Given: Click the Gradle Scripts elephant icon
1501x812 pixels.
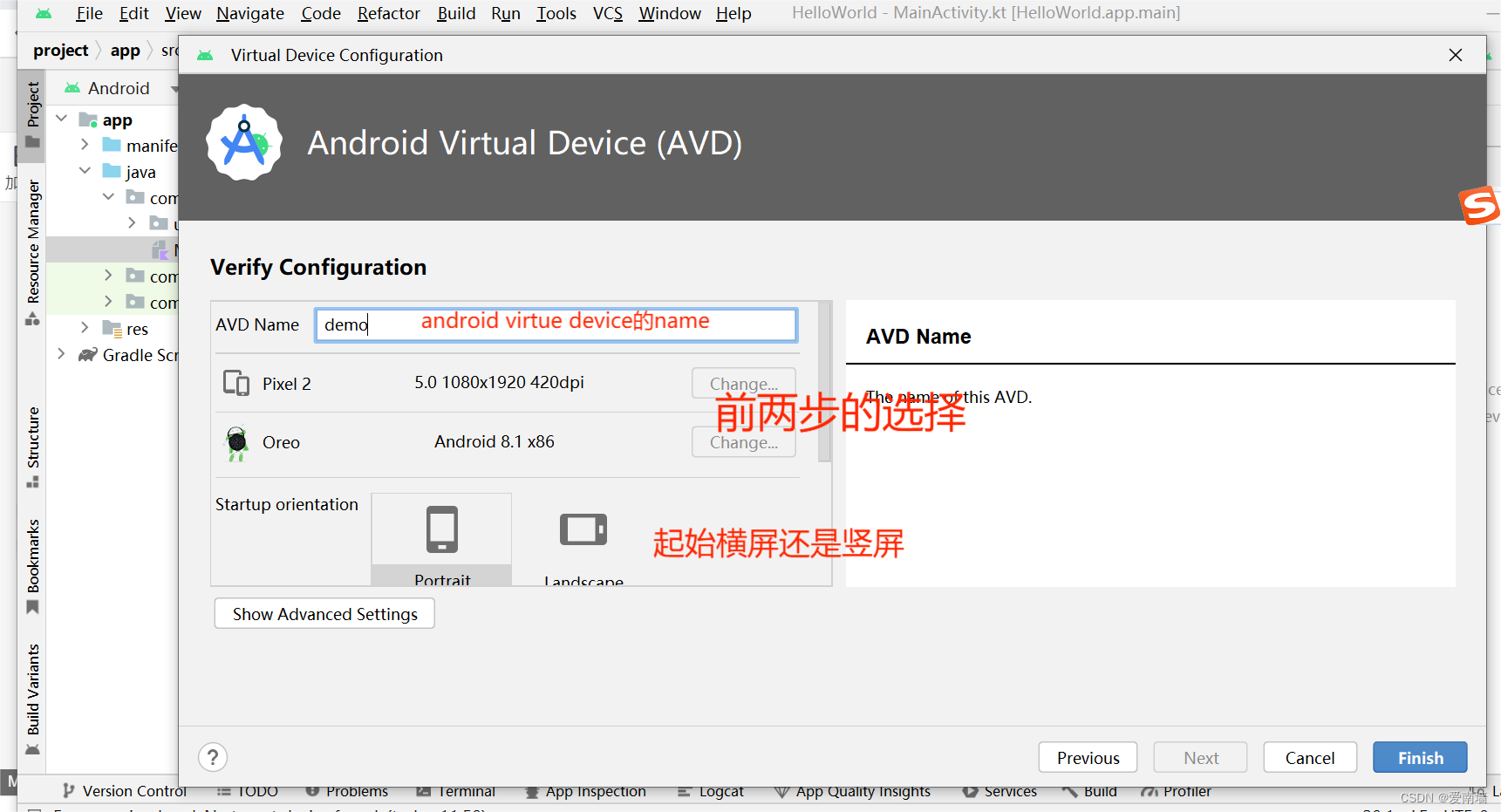Looking at the screenshot, I should [87, 354].
